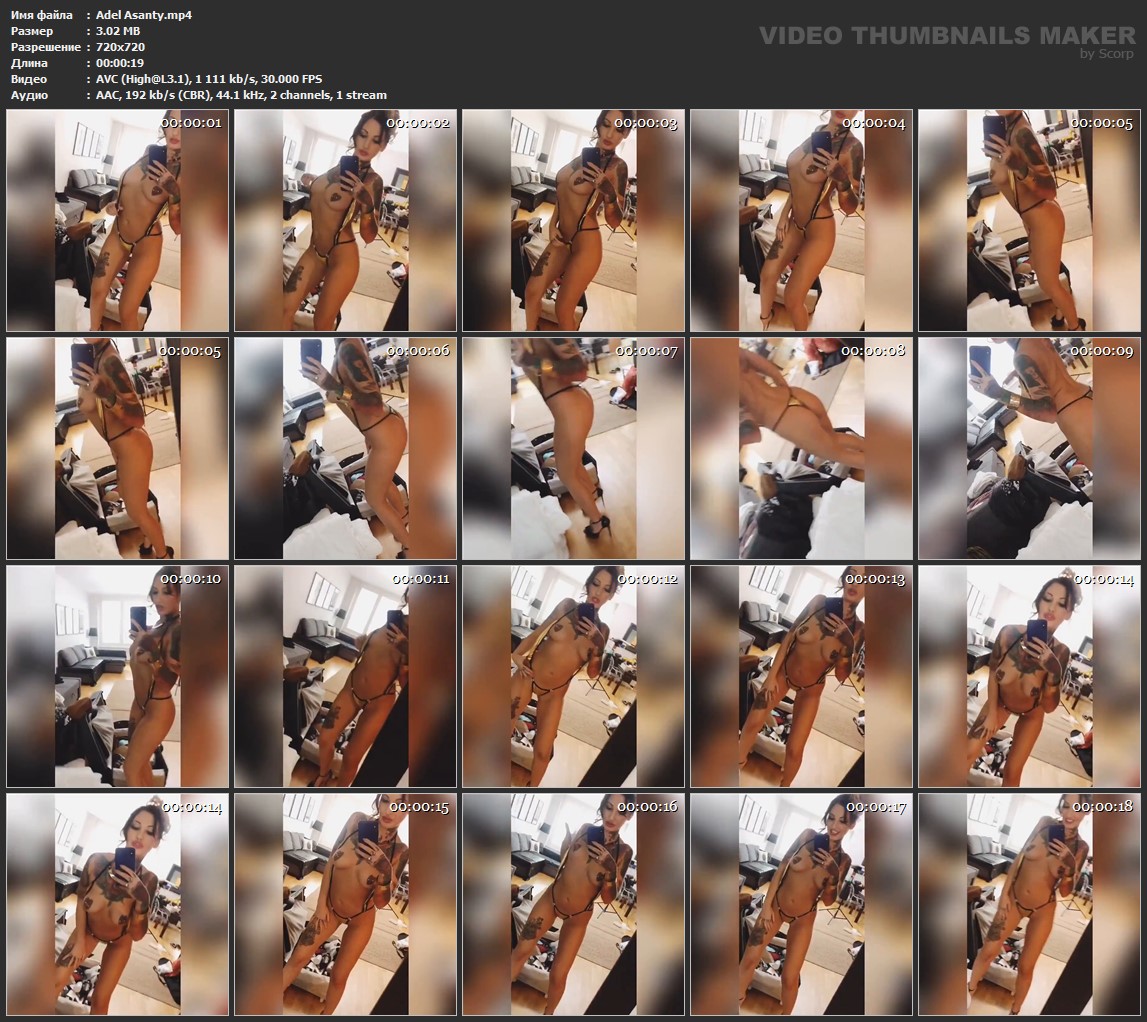
Task: Select the thumbnail stamped 00:00:10
Action: coord(117,677)
